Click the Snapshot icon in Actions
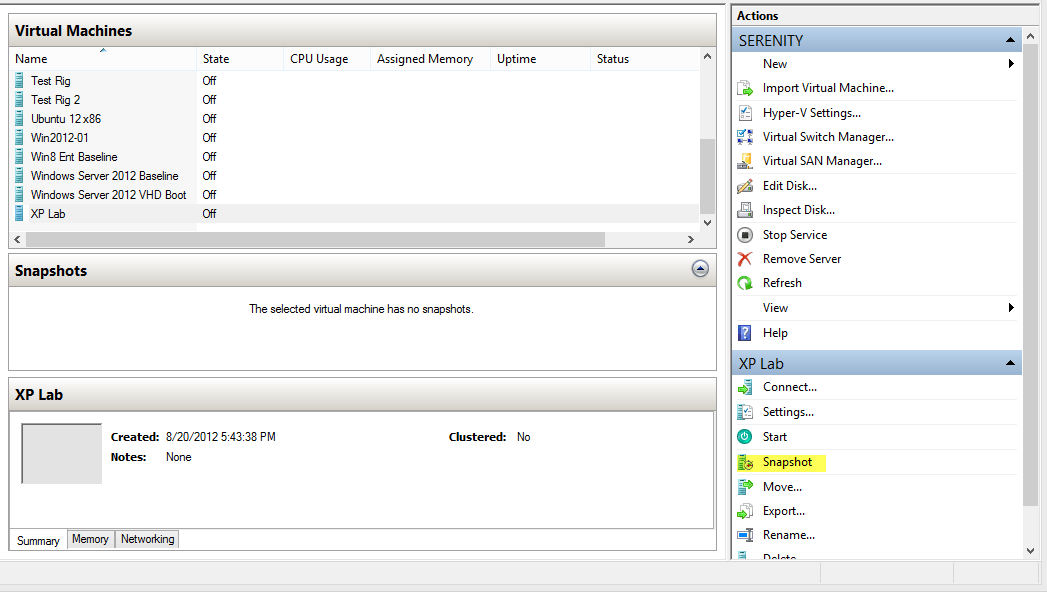Image resolution: width=1047 pixels, height=592 pixels. (x=745, y=463)
